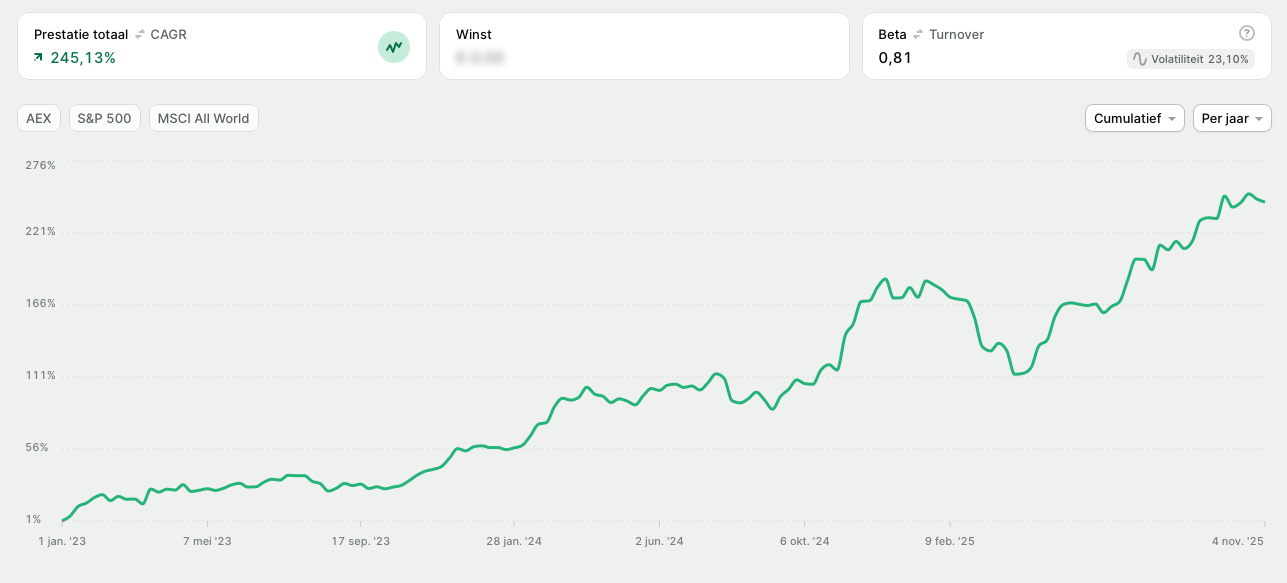Toggle the AEX benchmark comparison
This screenshot has height=583, width=1287.
pyautogui.click(x=39, y=118)
